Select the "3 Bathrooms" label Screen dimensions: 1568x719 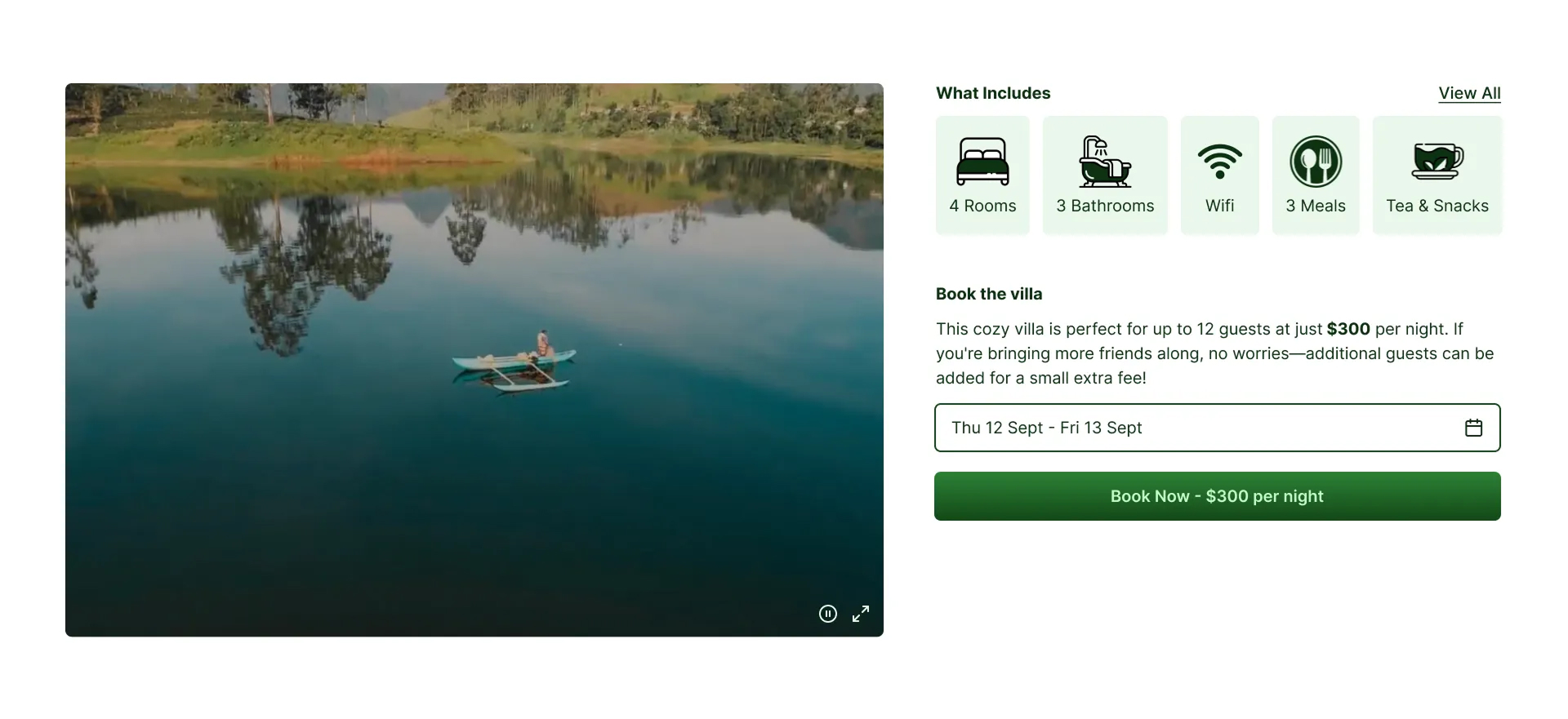coord(1105,206)
